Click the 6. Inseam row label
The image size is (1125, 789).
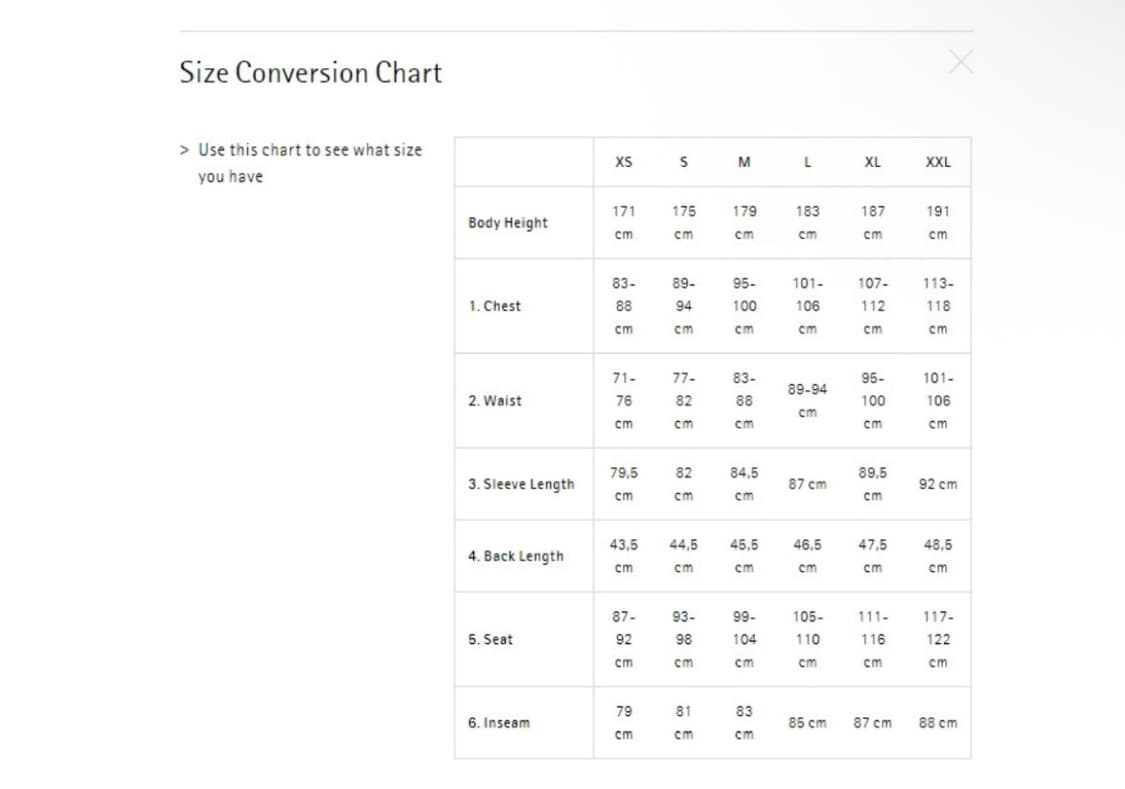[498, 722]
